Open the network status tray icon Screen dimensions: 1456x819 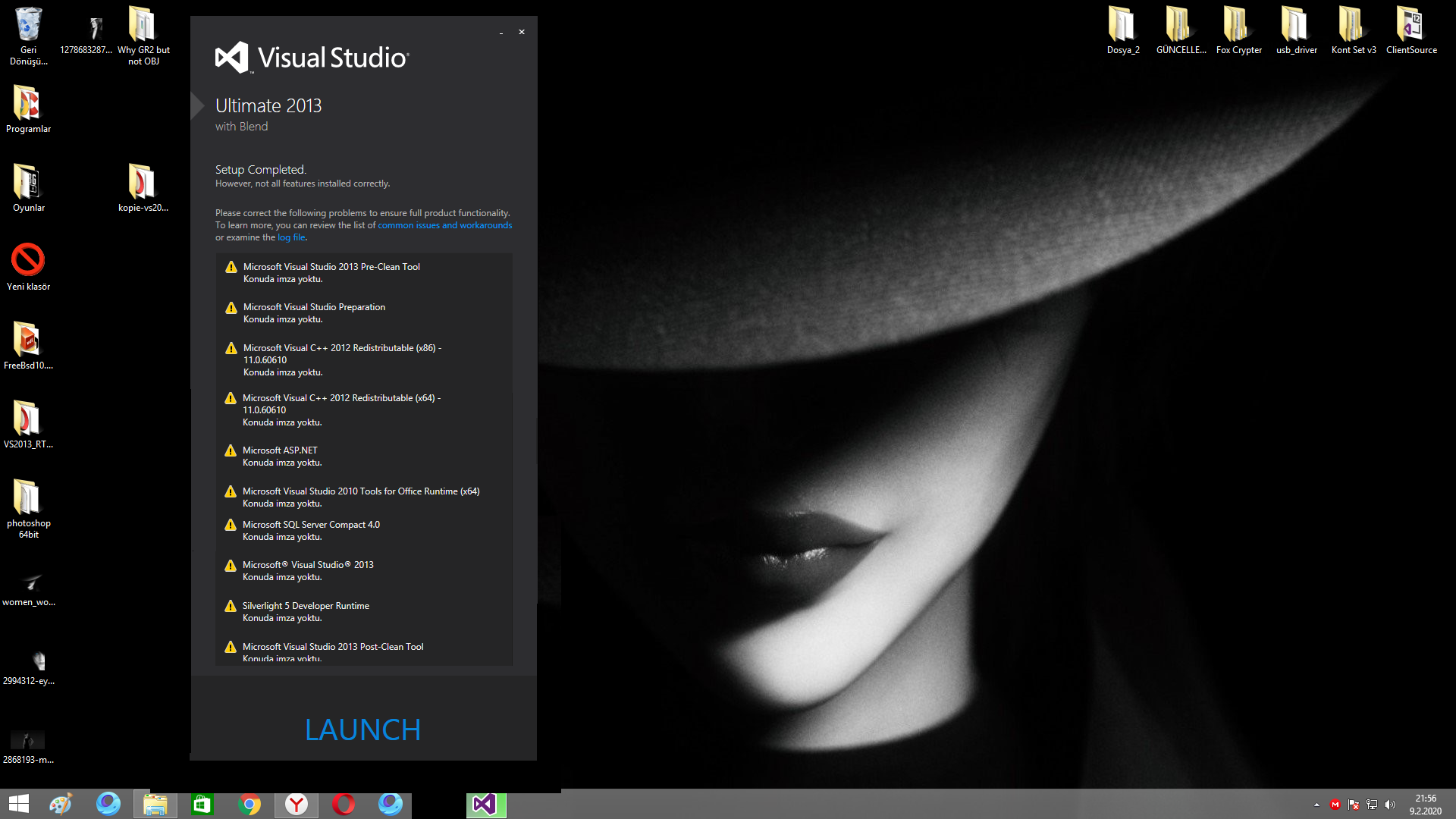(1371, 805)
